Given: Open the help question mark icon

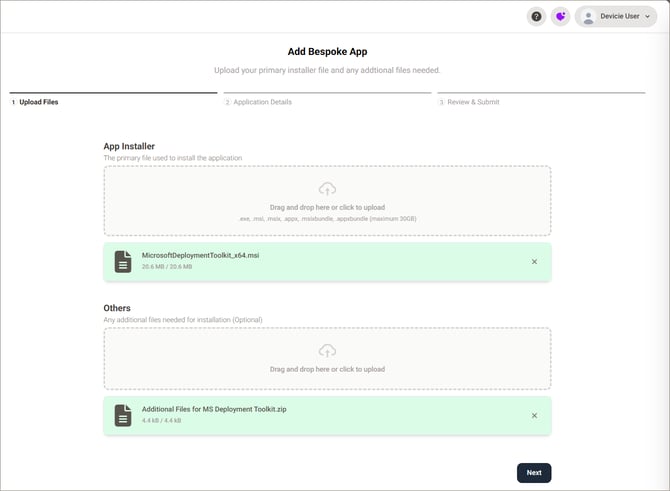Looking at the screenshot, I should tap(536, 17).
